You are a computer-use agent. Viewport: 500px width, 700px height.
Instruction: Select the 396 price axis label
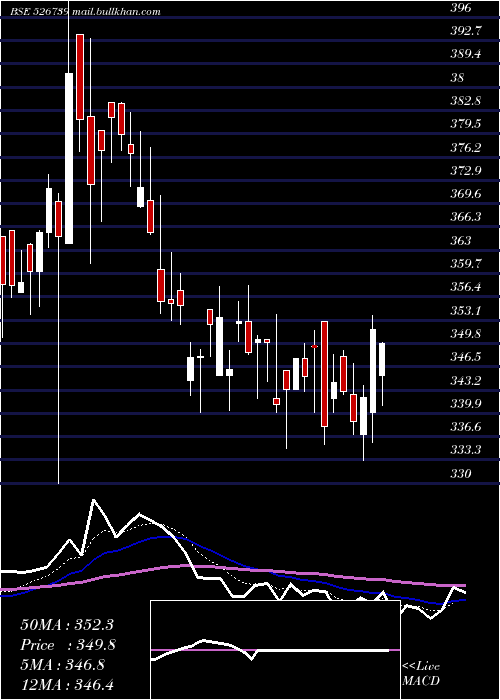pyautogui.click(x=460, y=8)
